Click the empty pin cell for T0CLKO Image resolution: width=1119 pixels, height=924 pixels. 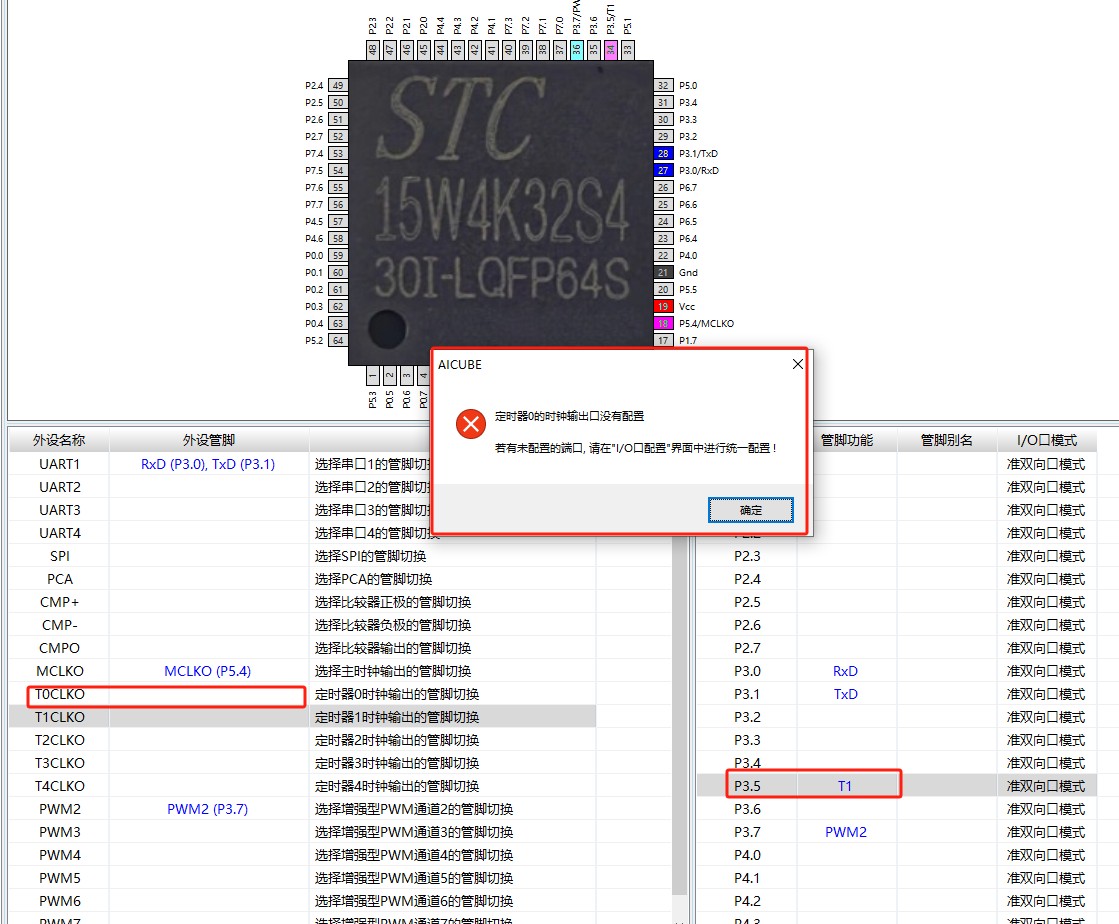pos(208,694)
